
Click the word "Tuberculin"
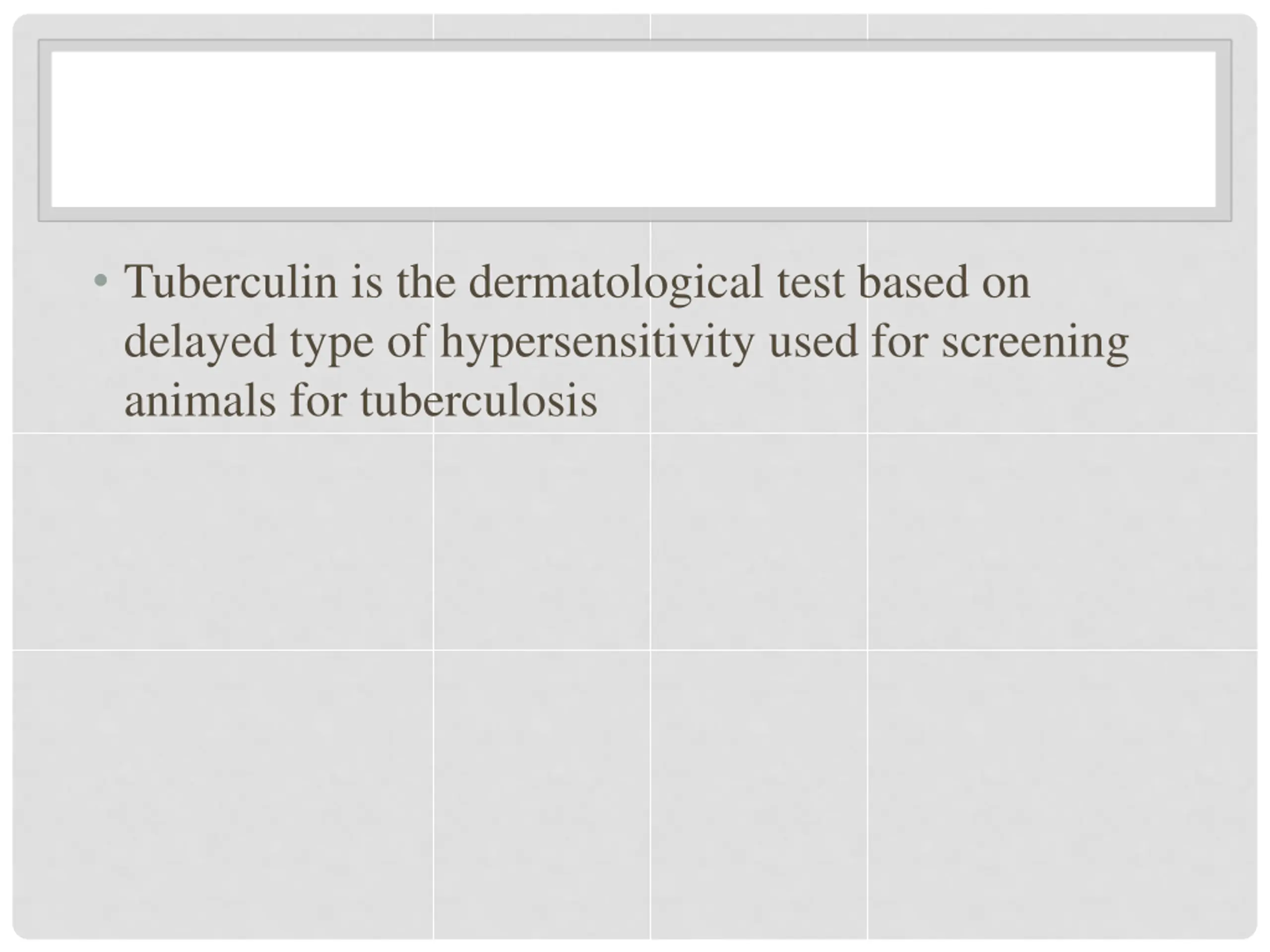[x=230, y=282]
